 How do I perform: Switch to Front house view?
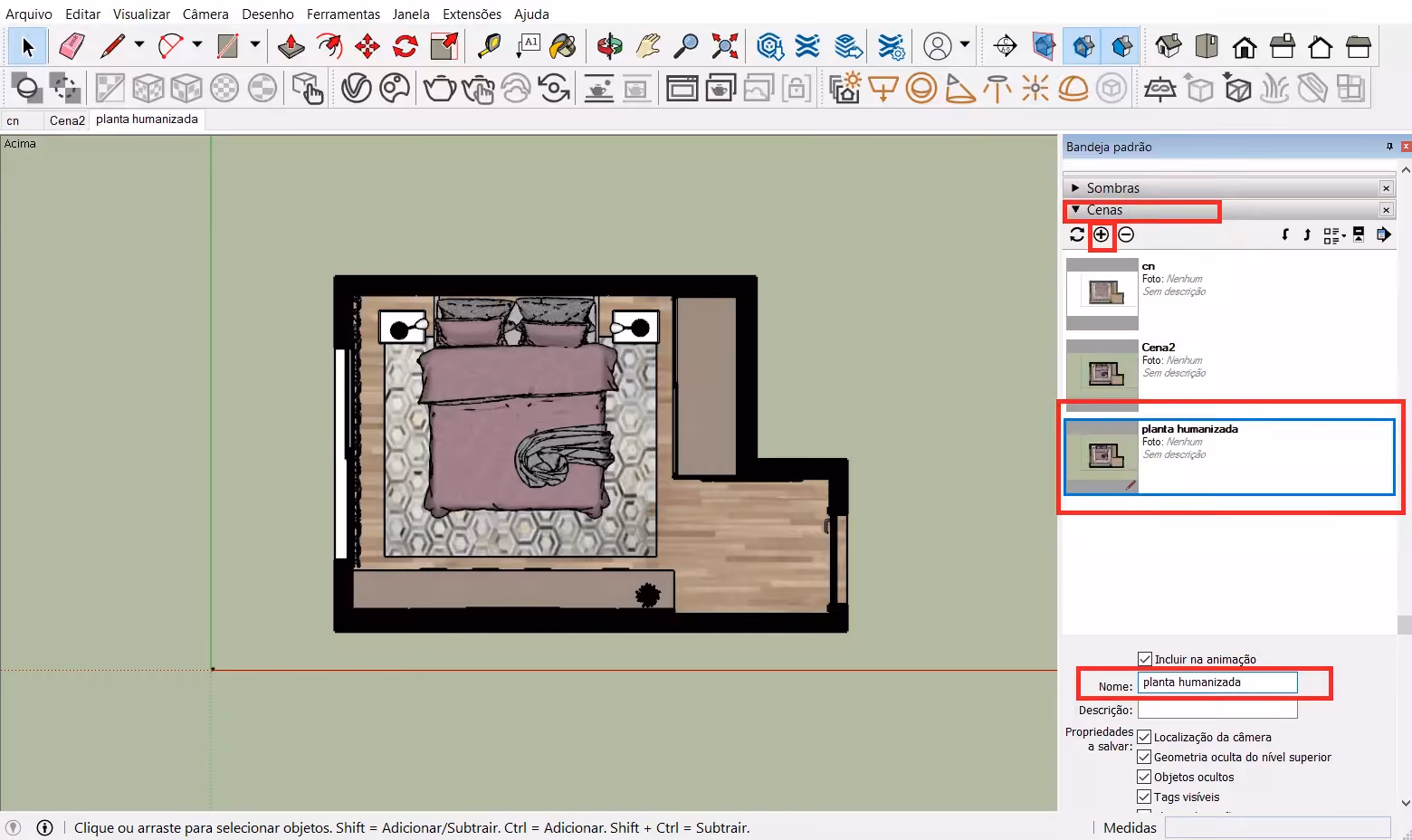1245,46
